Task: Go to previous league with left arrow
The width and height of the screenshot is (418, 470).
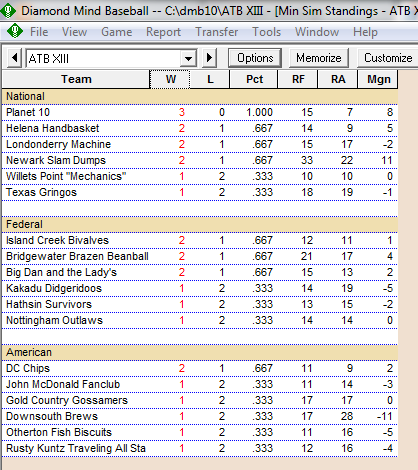Action: pos(14,58)
